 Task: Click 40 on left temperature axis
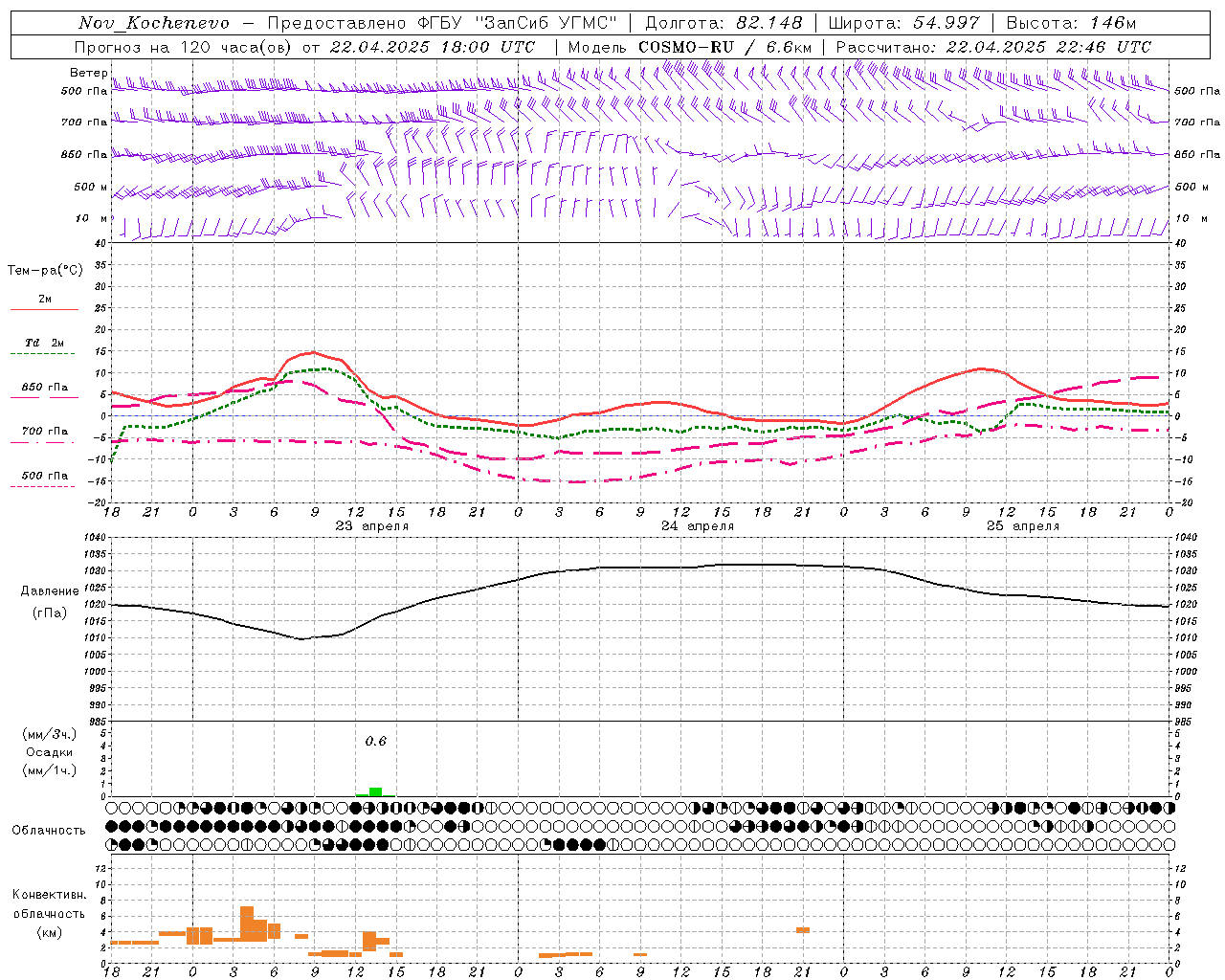101,243
